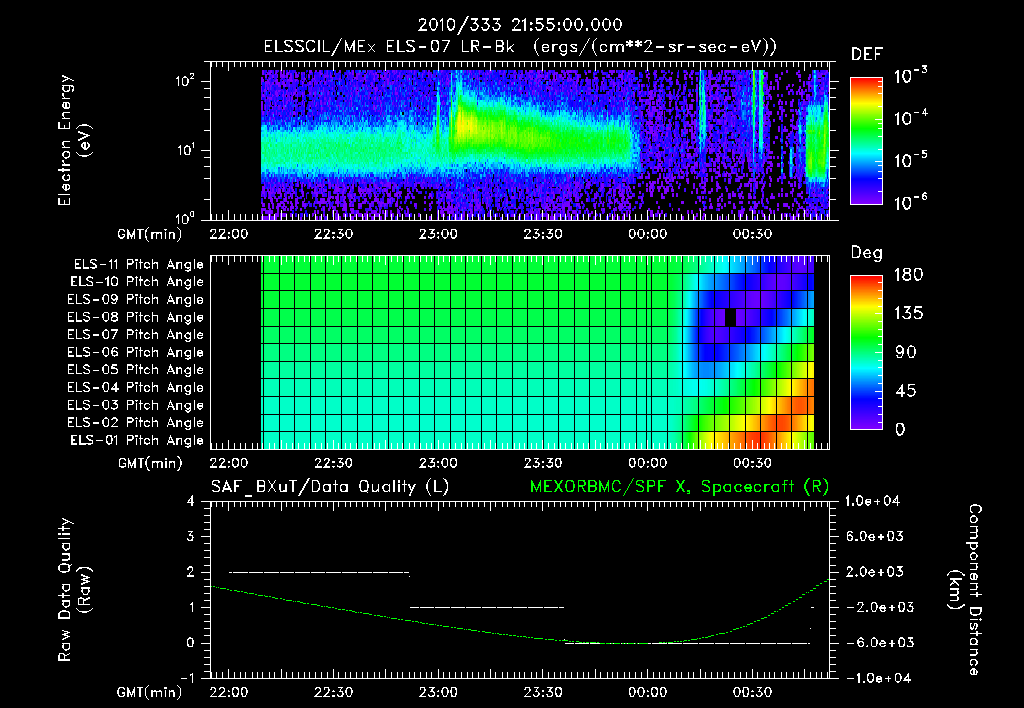Click the 2.0e+03 right axis value
This screenshot has height=708, width=1024.
click(875, 572)
